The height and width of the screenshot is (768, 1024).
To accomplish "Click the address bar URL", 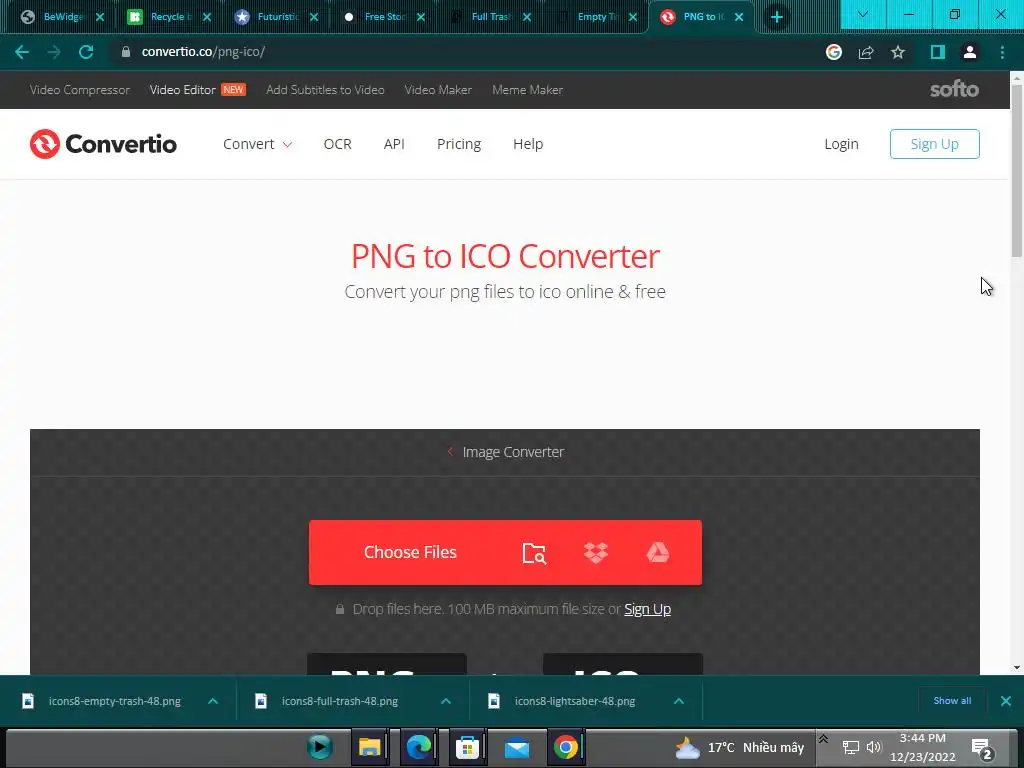I will pos(203,52).
